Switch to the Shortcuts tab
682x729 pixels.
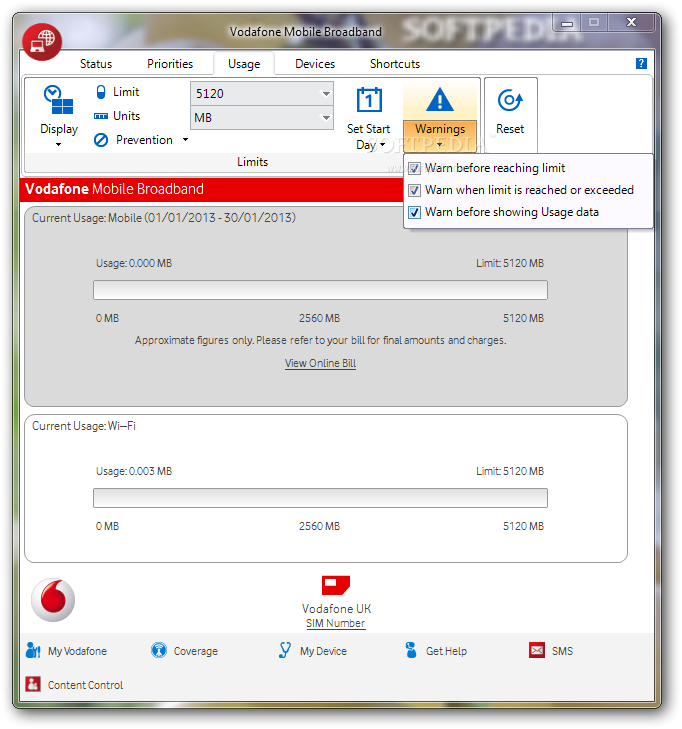(x=395, y=64)
